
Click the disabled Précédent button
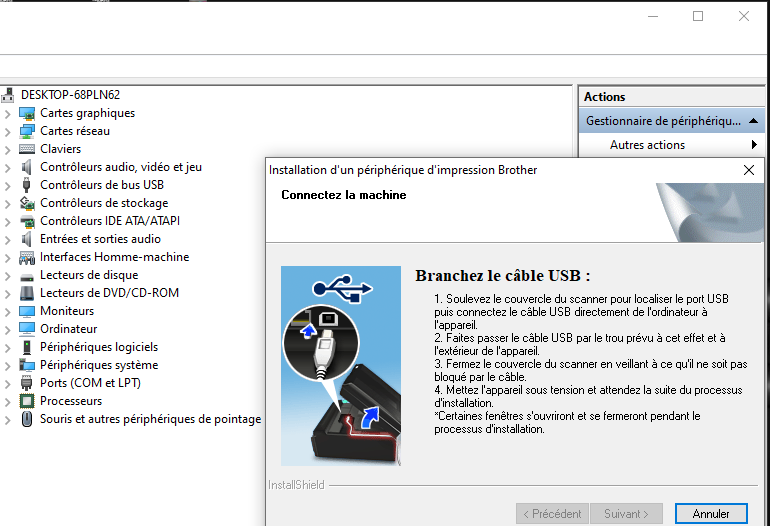pyautogui.click(x=552, y=514)
